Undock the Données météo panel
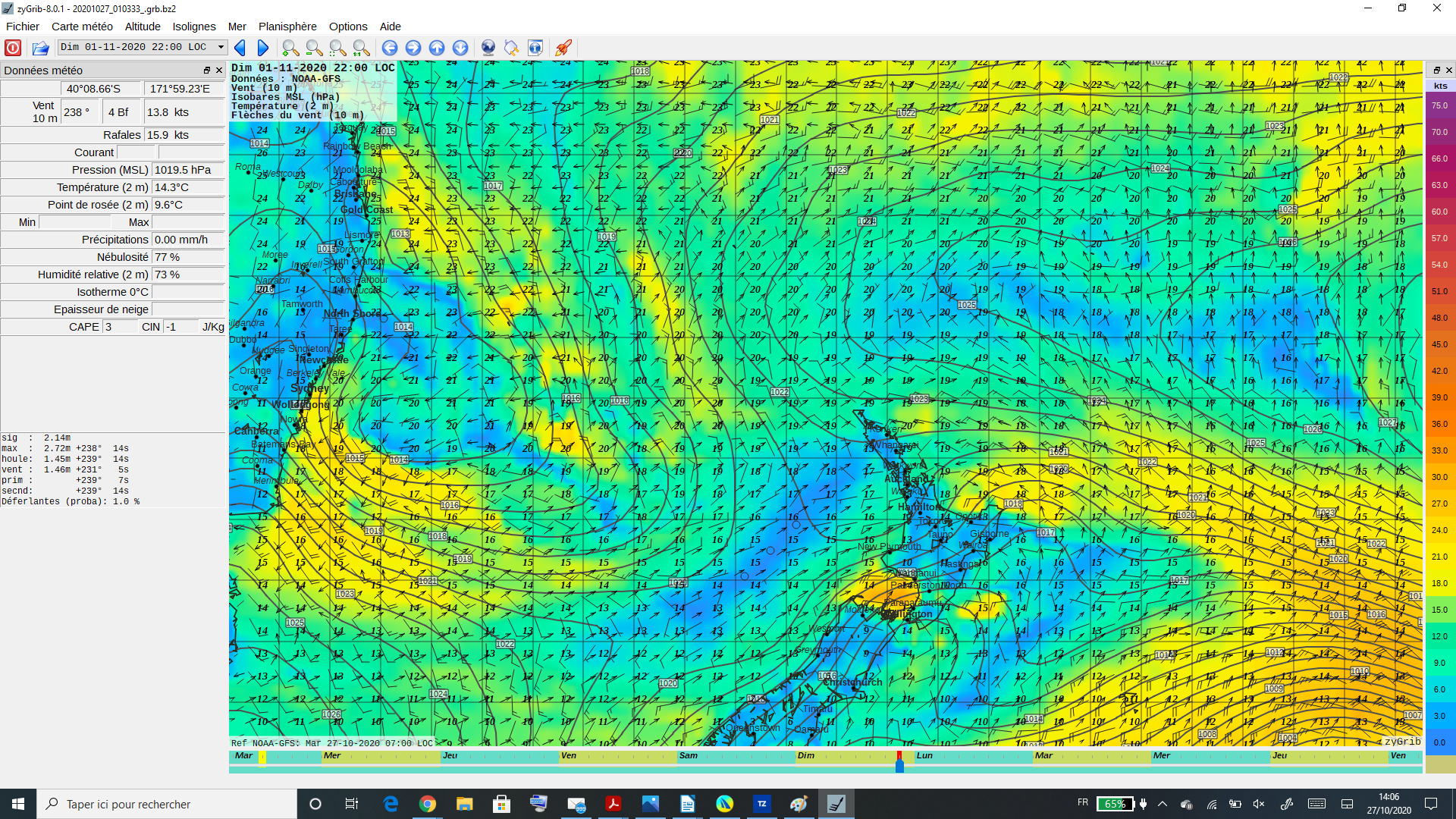This screenshot has width=1456, height=819. coord(207,71)
